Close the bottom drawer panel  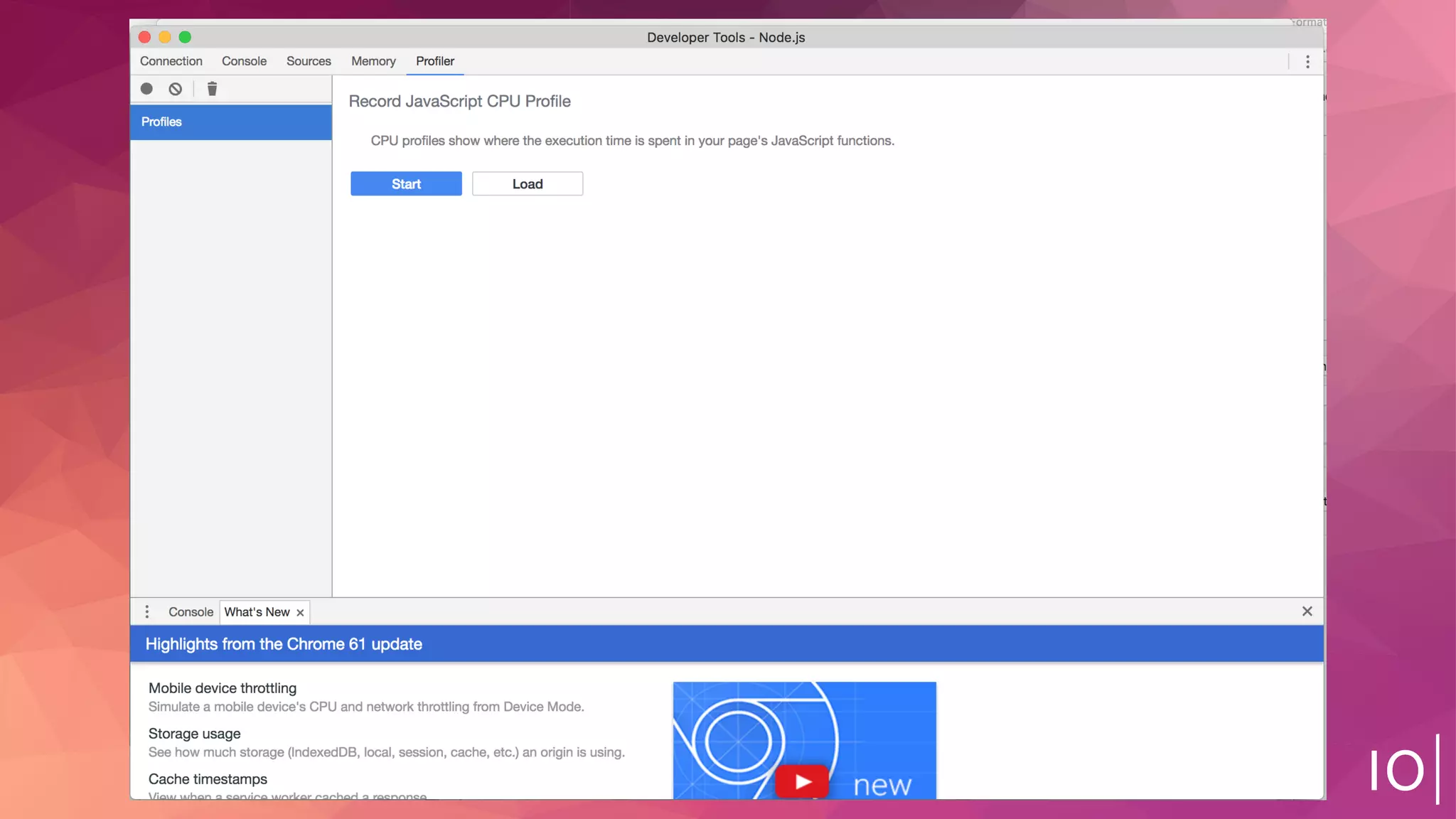point(1307,611)
